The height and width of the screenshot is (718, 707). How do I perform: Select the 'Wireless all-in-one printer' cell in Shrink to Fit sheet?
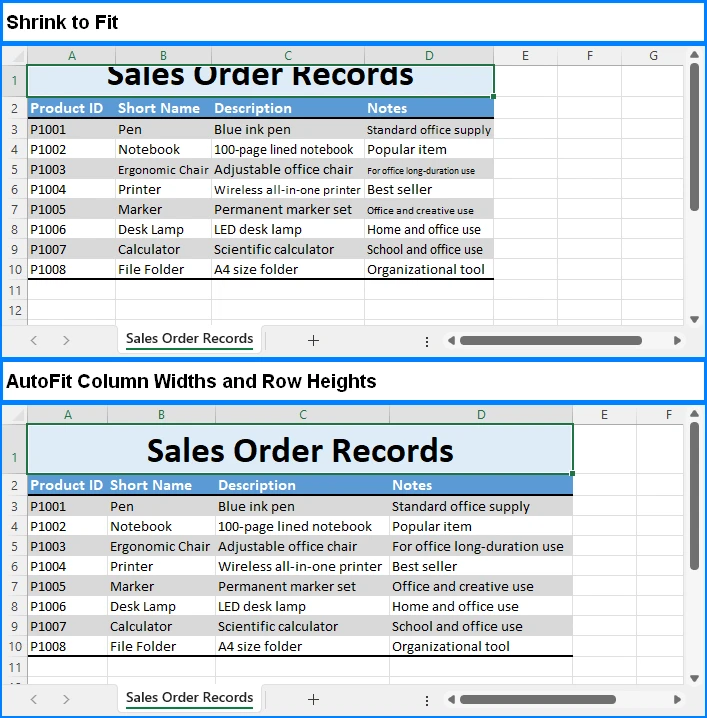click(287, 190)
